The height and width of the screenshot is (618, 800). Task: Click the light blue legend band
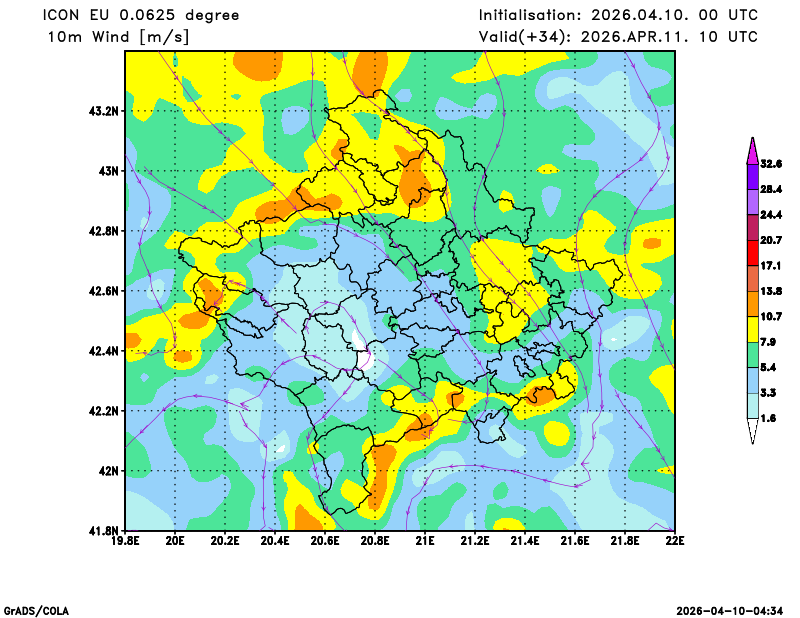coord(752,380)
